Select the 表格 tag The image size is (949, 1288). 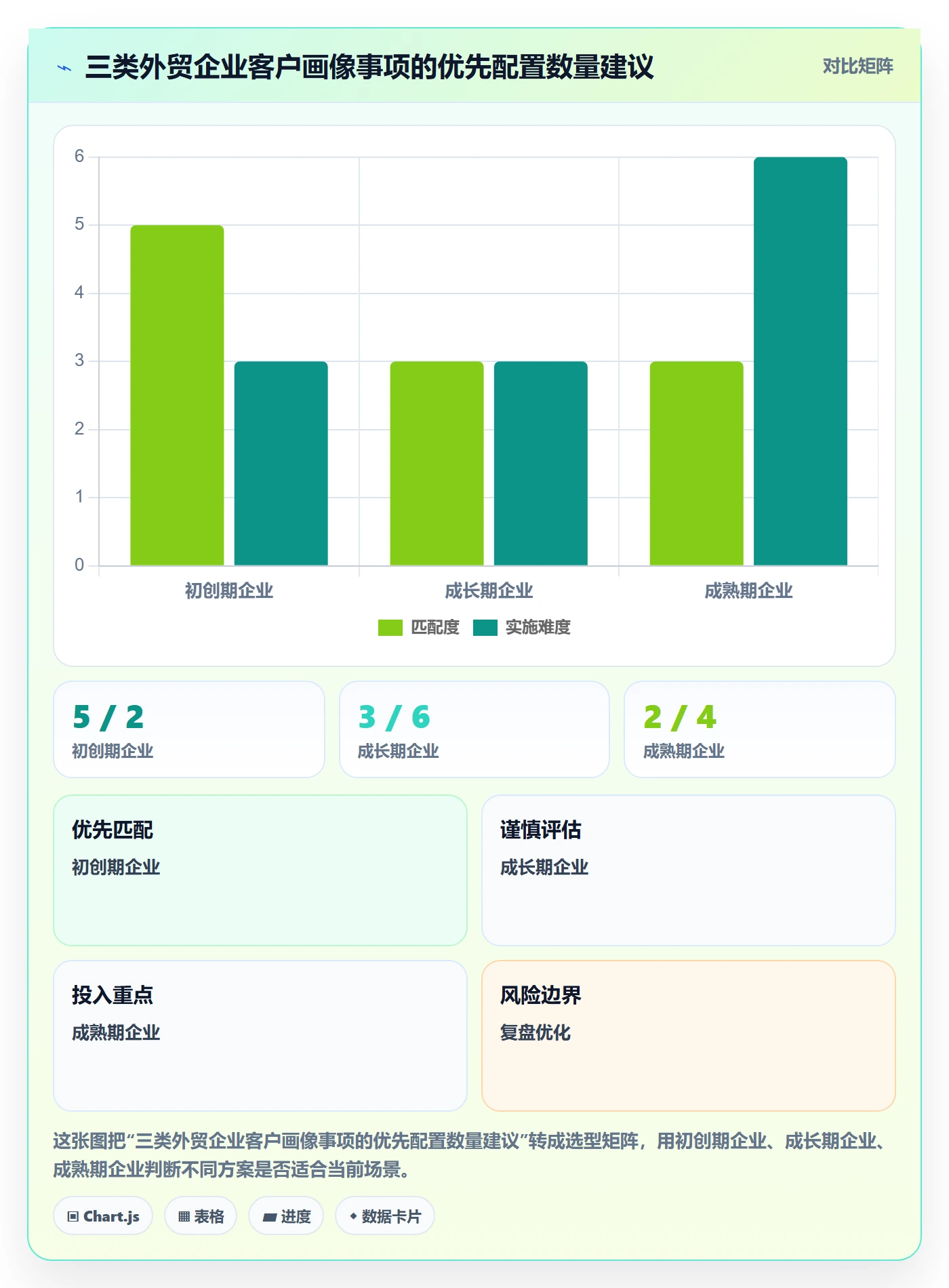click(x=201, y=1216)
